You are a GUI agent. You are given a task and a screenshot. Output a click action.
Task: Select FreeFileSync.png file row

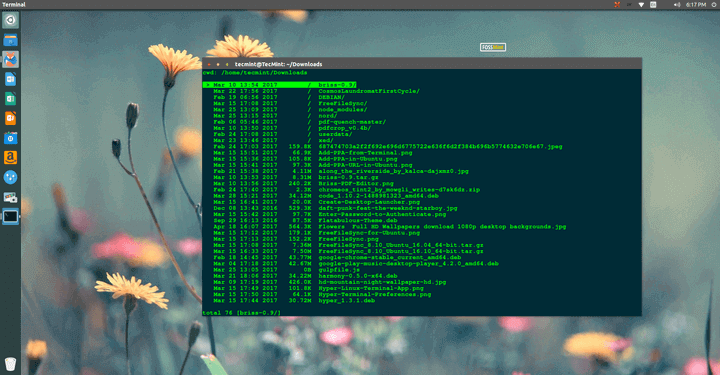(296, 239)
